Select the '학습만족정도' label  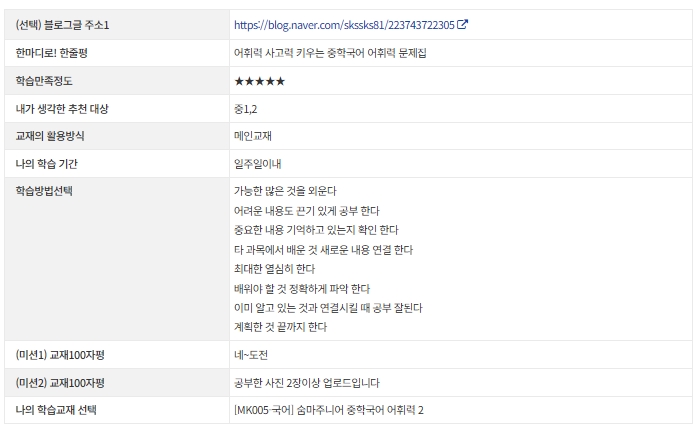44,81
